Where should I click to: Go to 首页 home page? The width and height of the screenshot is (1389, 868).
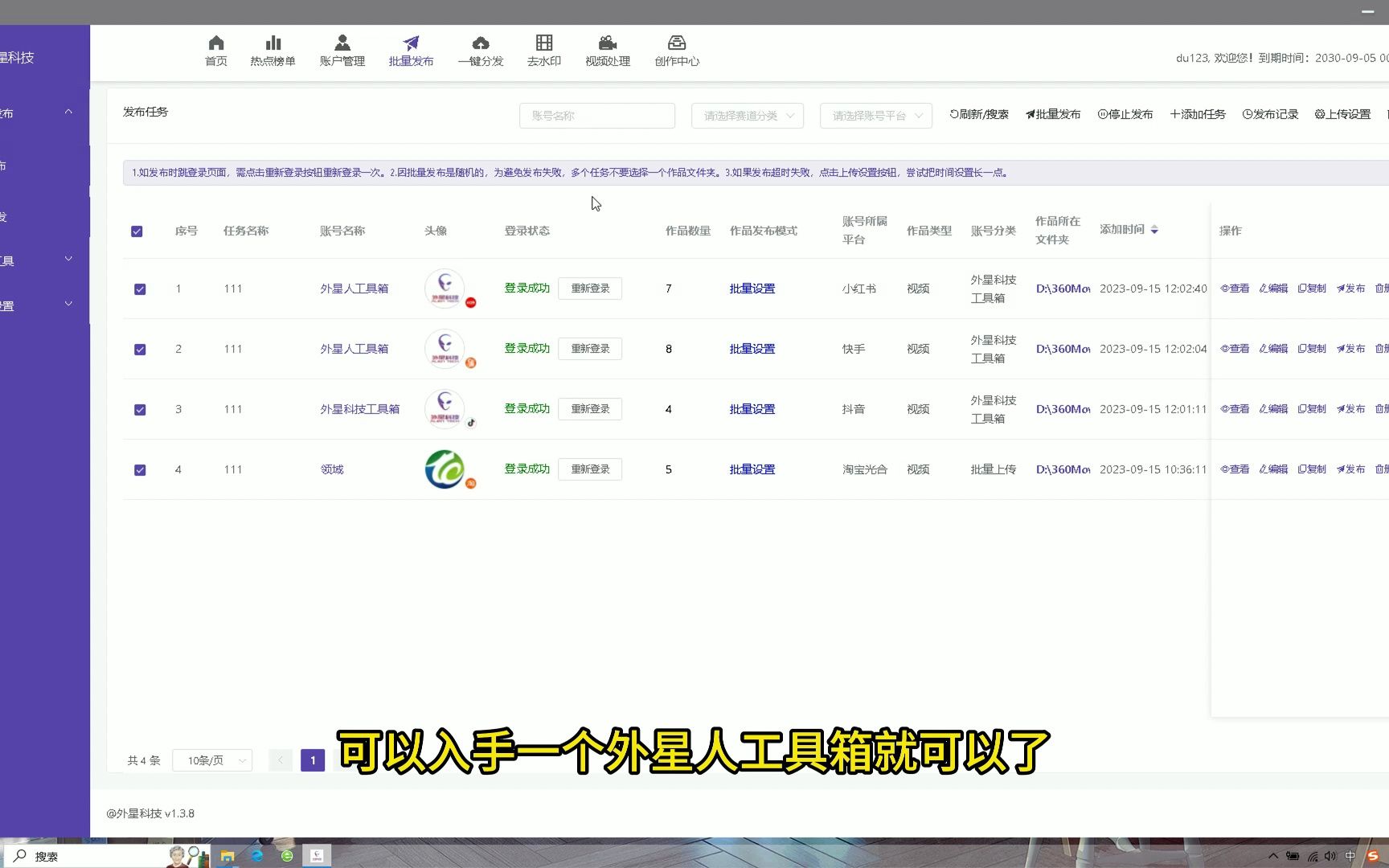click(x=215, y=51)
